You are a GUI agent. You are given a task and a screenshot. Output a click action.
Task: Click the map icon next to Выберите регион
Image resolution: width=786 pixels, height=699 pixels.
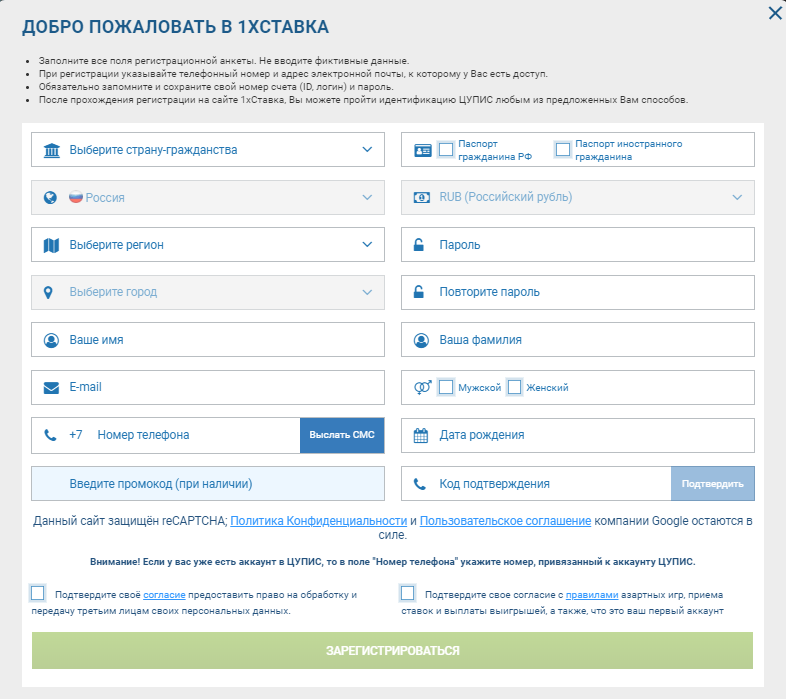pyautogui.click(x=51, y=245)
